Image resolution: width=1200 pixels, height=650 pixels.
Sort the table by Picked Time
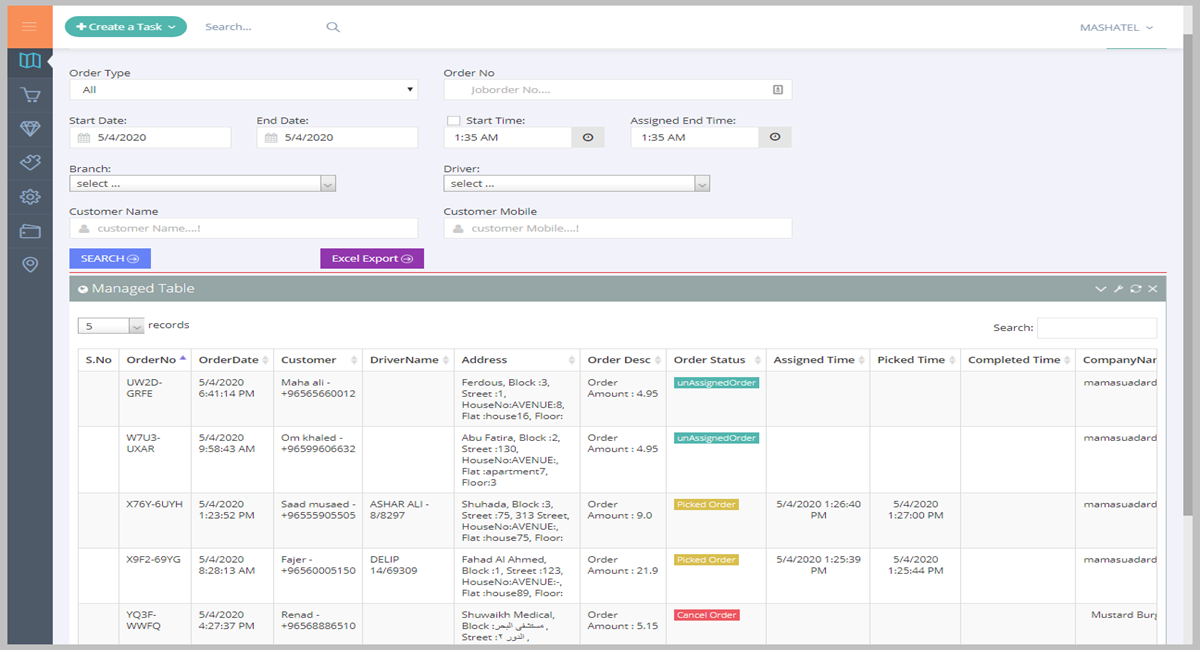coord(915,360)
